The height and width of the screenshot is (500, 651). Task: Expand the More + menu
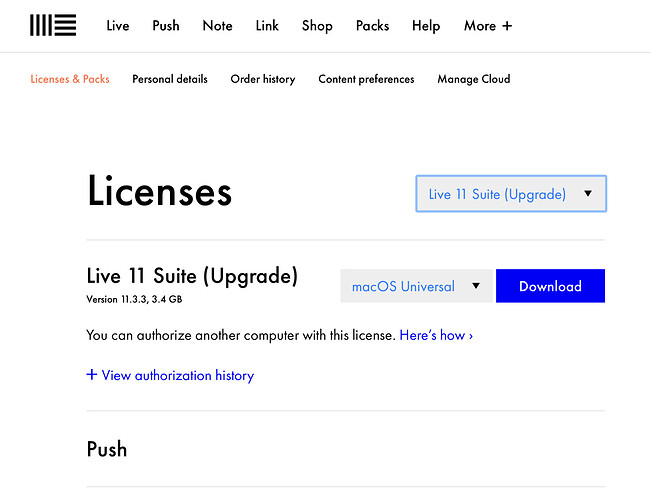click(488, 26)
